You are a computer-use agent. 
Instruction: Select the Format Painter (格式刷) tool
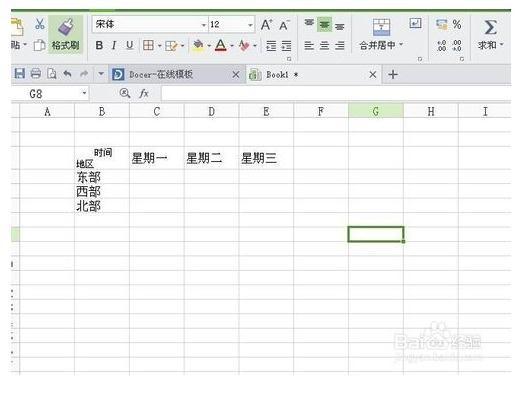click(65, 34)
